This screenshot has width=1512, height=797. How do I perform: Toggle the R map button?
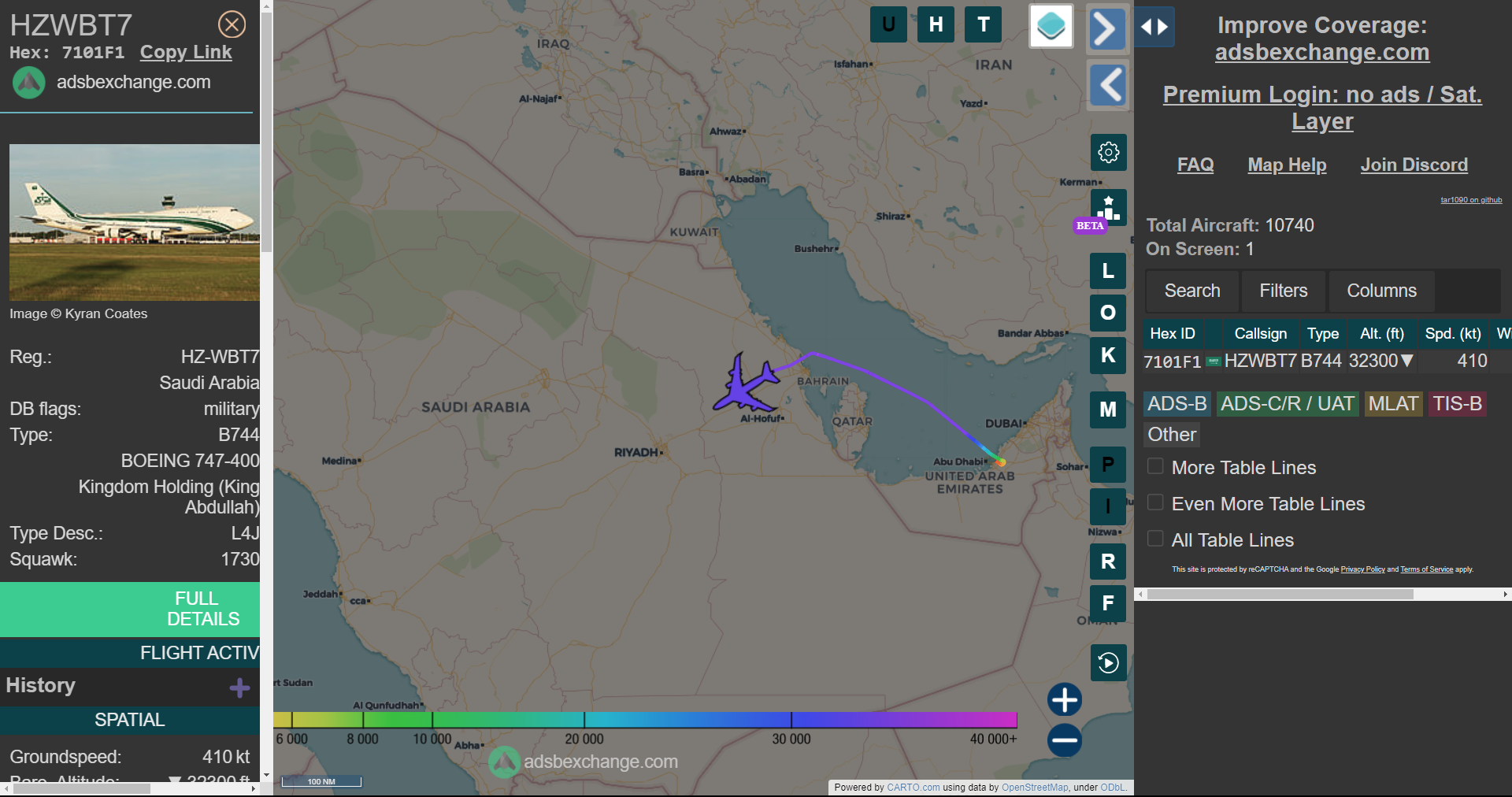coord(1108,562)
